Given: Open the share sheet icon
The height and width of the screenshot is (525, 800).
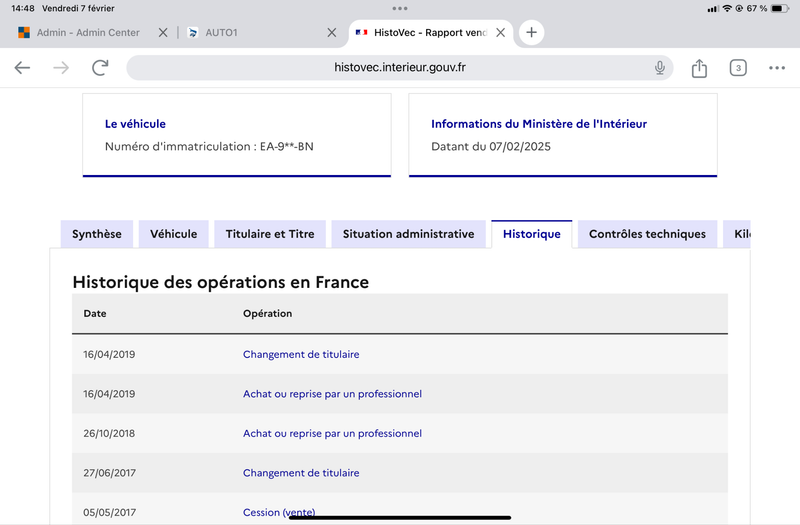Looking at the screenshot, I should 699,68.
